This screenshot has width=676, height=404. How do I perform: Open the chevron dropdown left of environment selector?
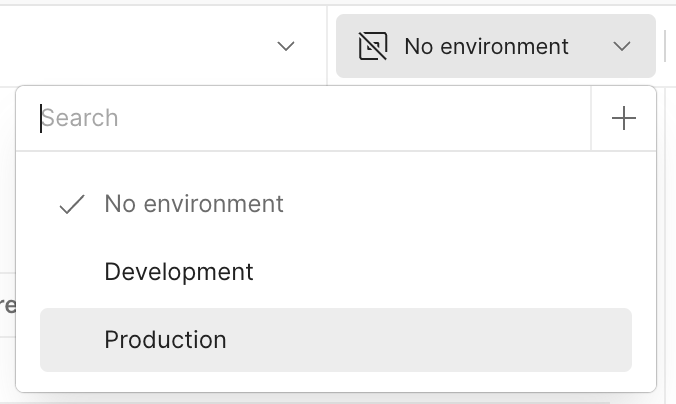pyautogui.click(x=286, y=46)
